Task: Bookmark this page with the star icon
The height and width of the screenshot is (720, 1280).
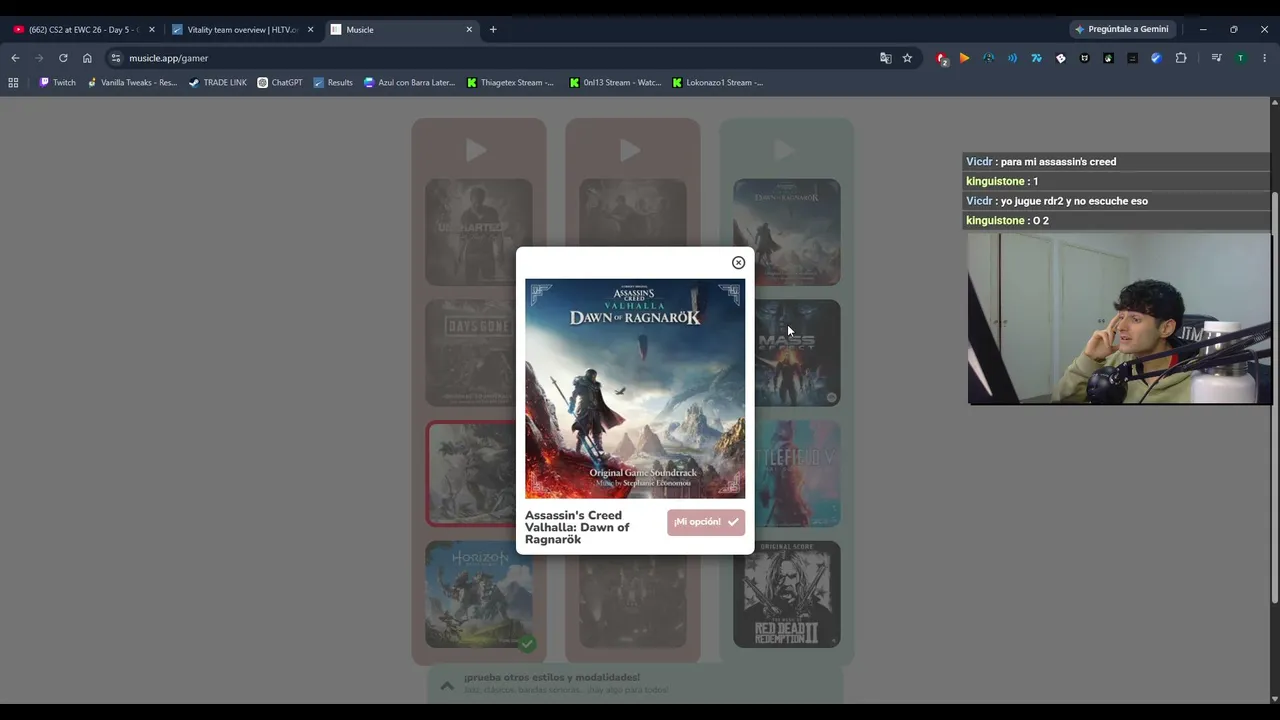Action: 907,58
